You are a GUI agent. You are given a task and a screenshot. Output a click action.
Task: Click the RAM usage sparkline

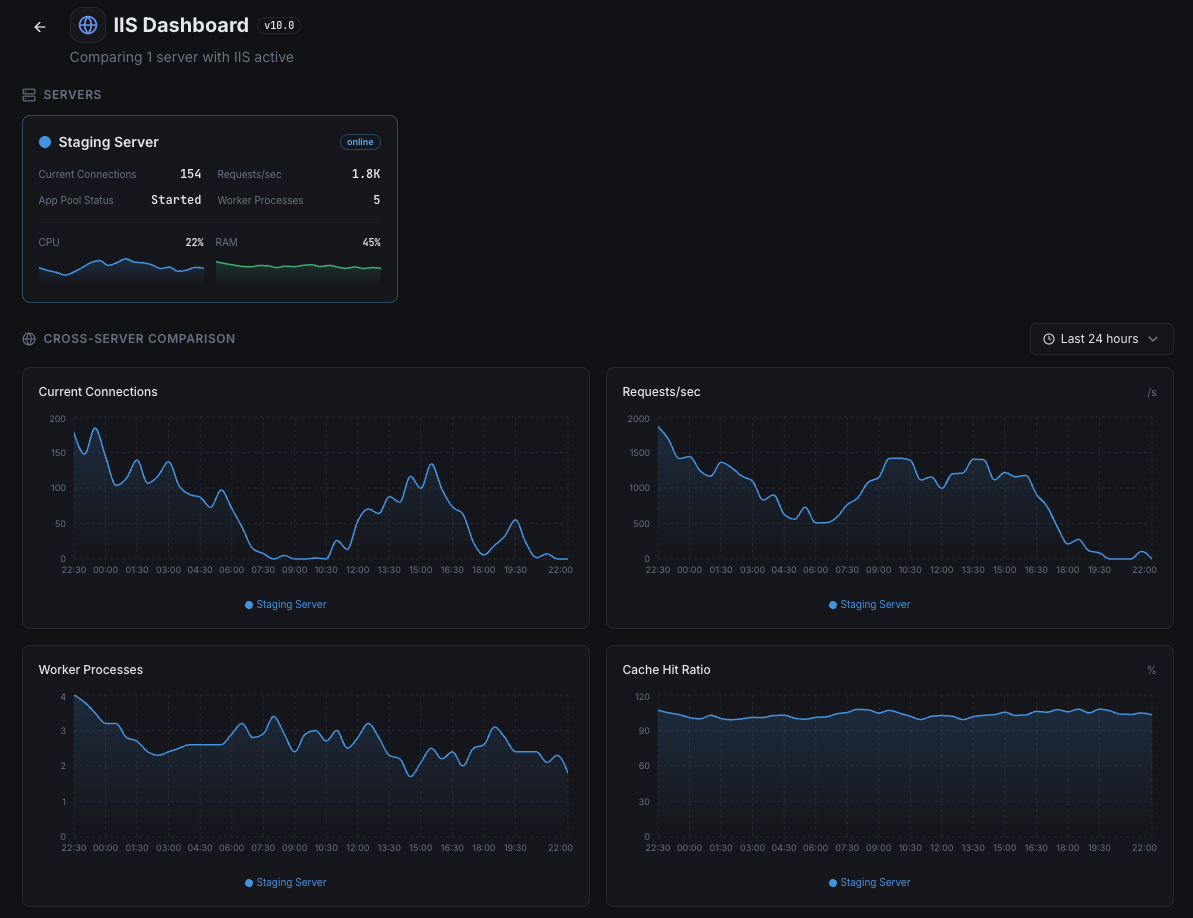tap(298, 267)
